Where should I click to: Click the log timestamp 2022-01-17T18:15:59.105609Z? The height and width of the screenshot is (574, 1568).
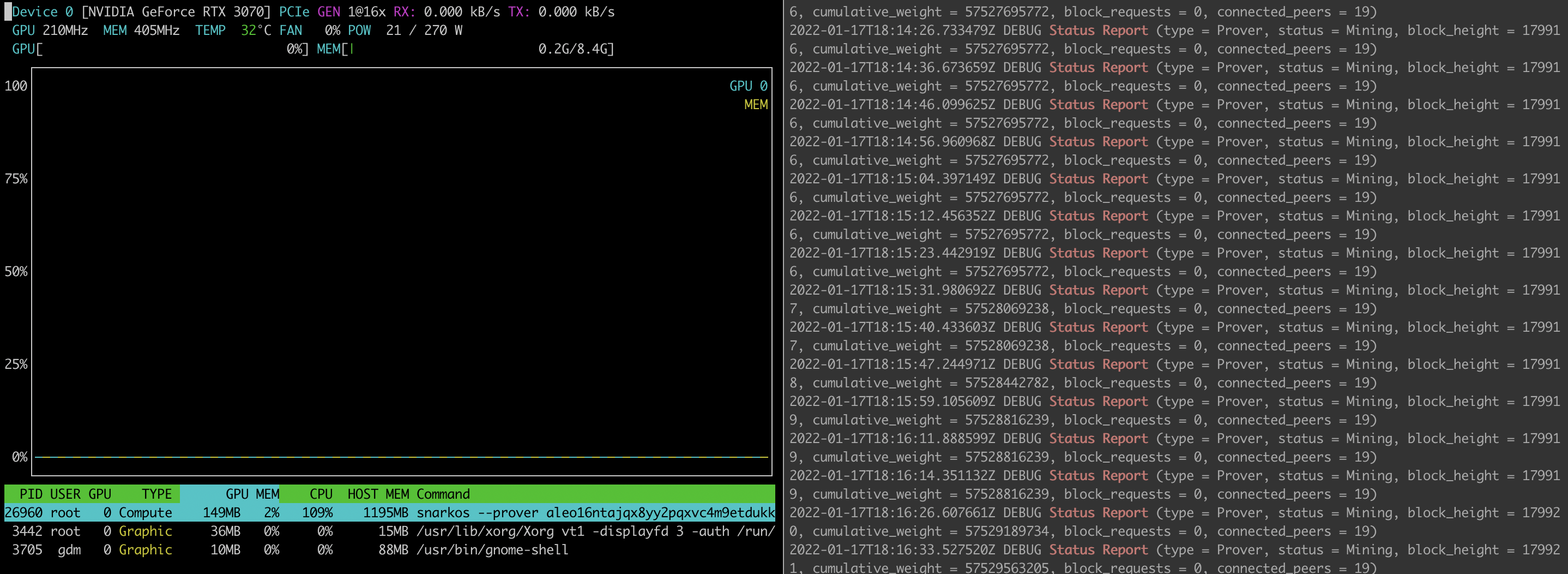(892, 402)
